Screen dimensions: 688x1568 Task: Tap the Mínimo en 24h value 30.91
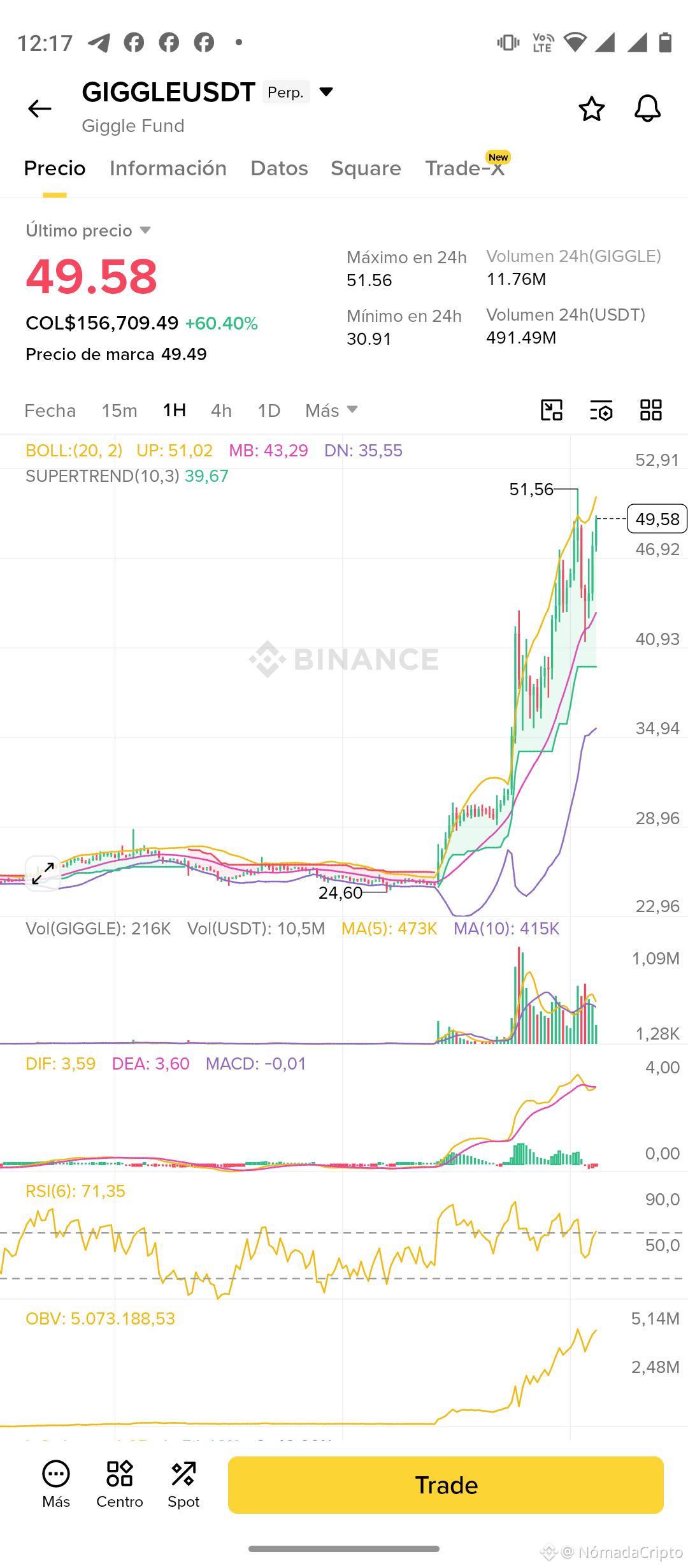(x=369, y=339)
